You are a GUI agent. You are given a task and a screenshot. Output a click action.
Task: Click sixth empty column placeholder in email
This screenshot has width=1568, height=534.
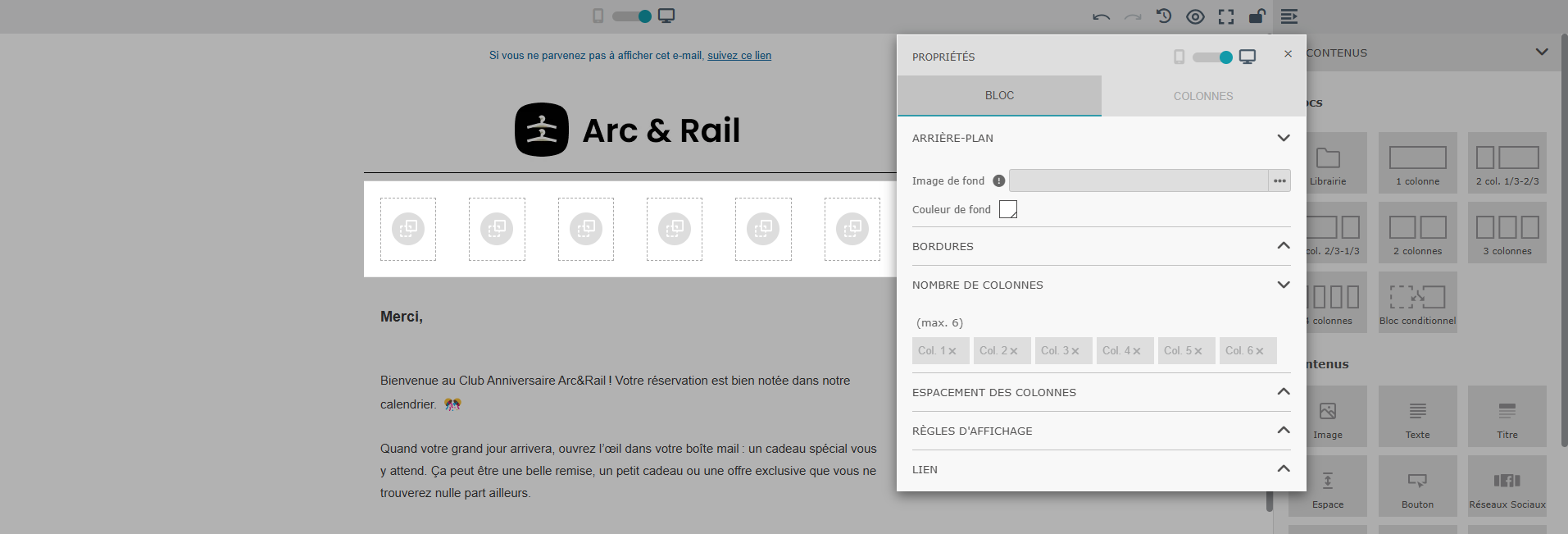(x=852, y=229)
